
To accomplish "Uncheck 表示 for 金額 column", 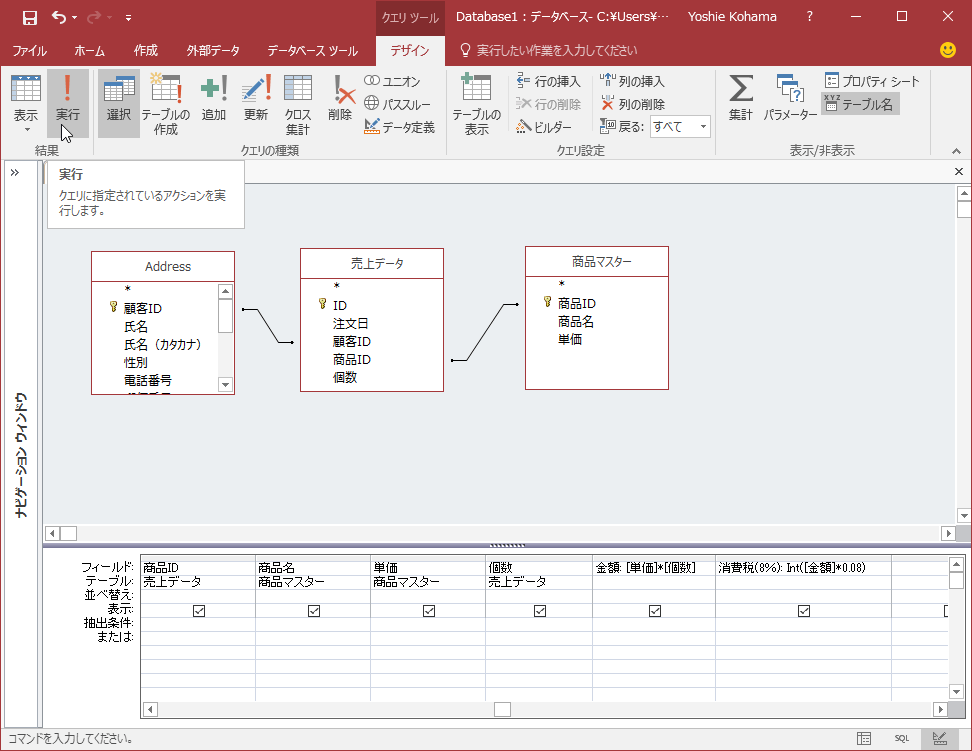I will tap(655, 611).
